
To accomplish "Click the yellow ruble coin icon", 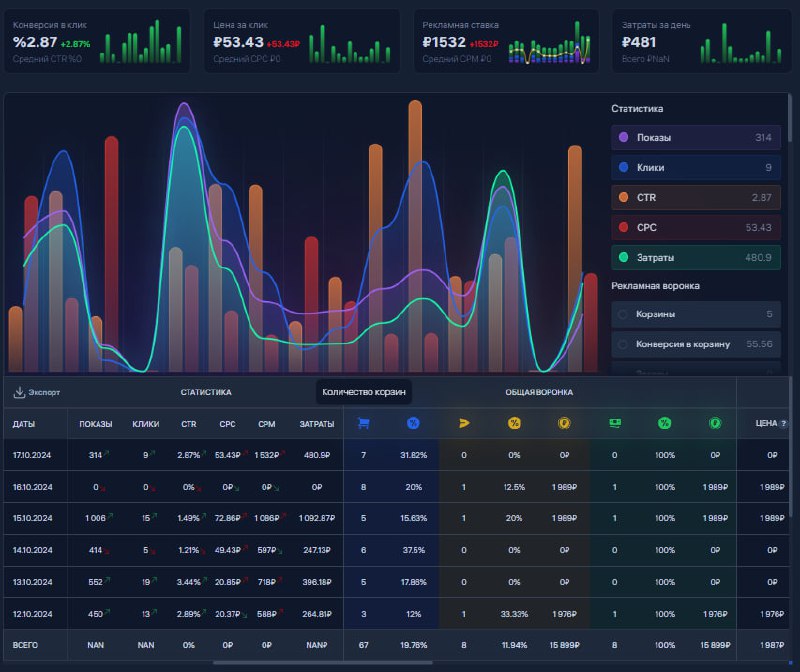I will click(564, 423).
